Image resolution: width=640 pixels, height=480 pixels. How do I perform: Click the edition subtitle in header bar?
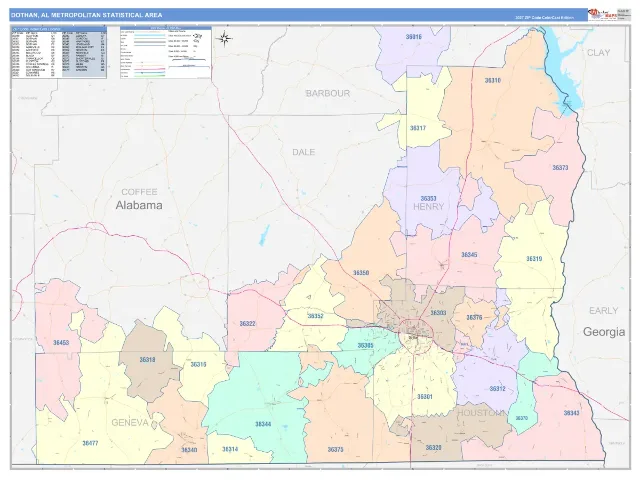544,18
